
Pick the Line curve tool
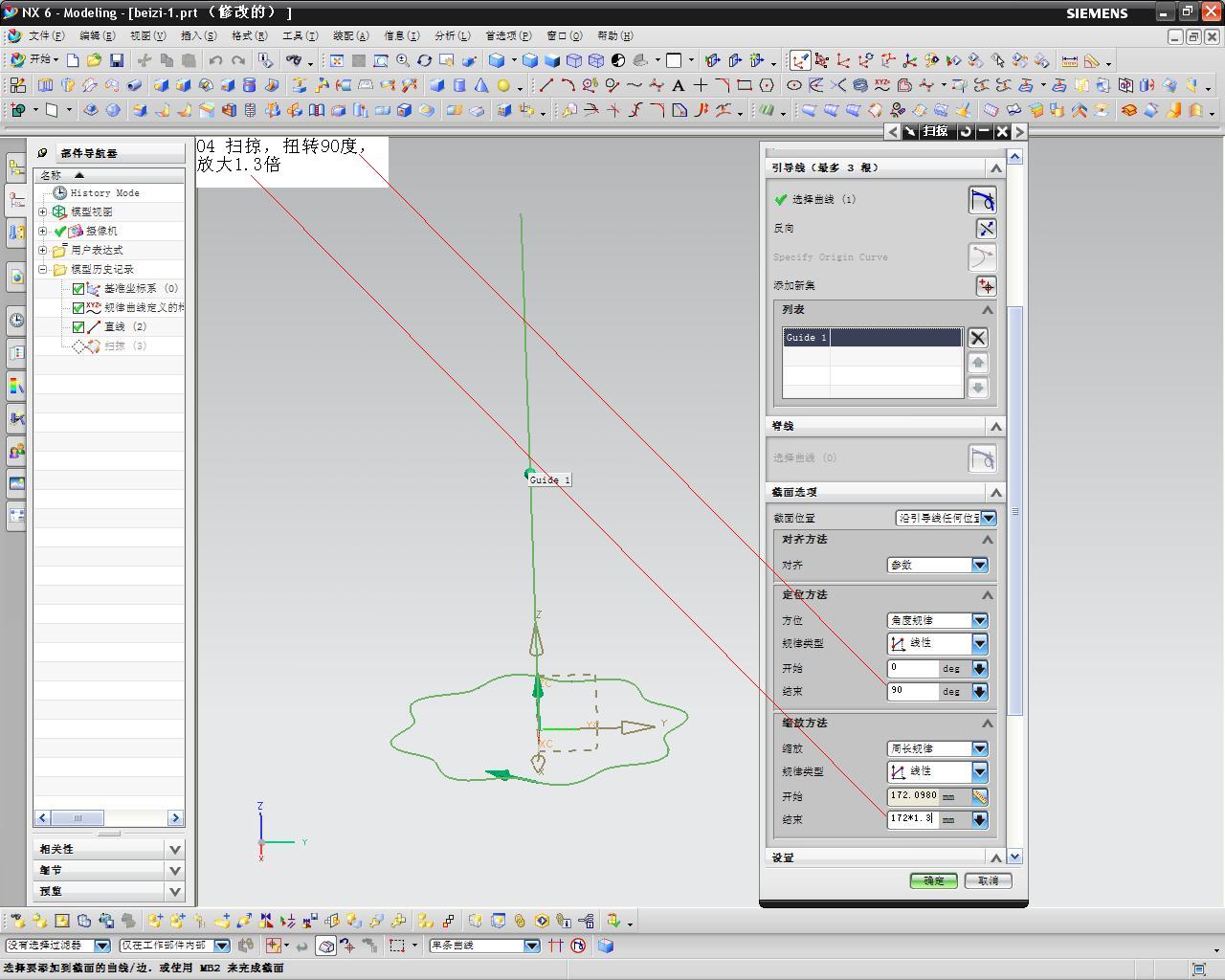pos(546,85)
